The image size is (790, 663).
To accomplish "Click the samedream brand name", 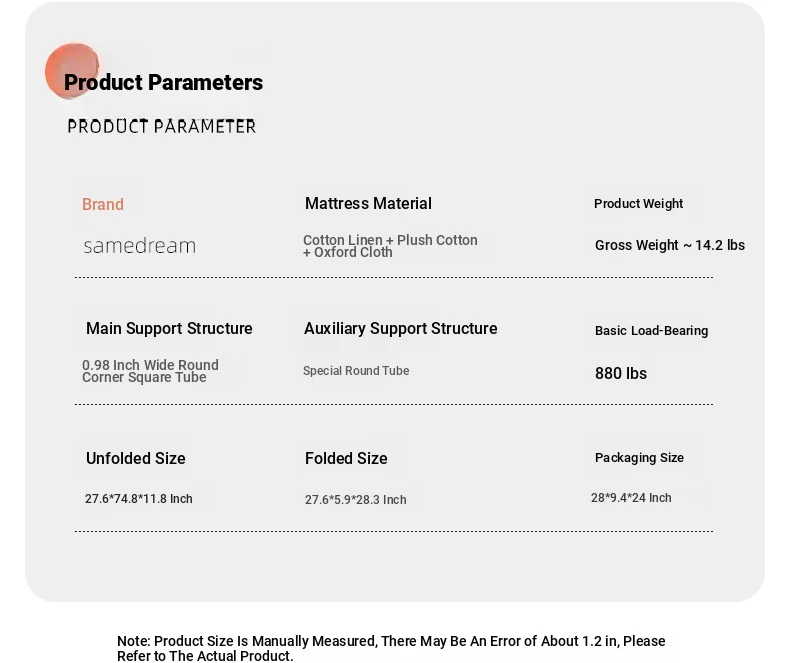I will click(x=140, y=246).
